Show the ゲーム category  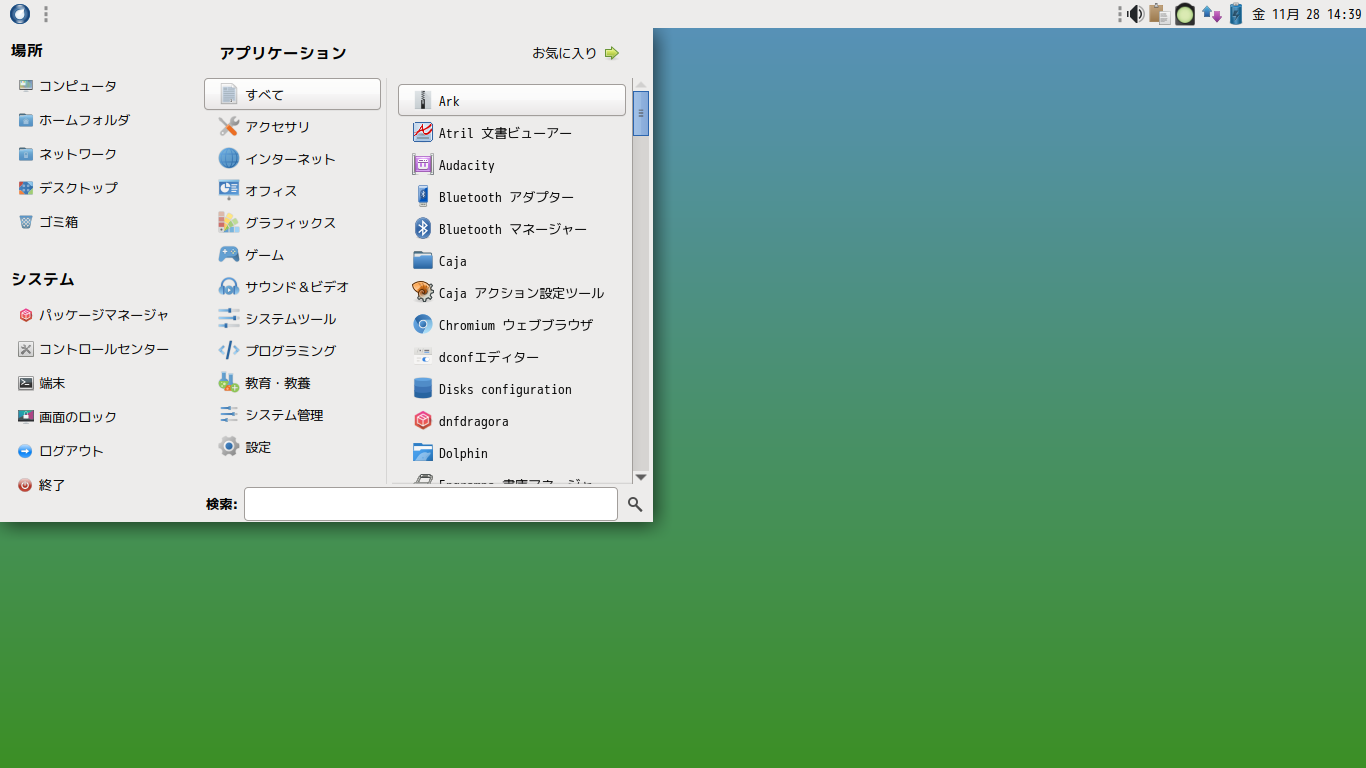click(x=292, y=255)
